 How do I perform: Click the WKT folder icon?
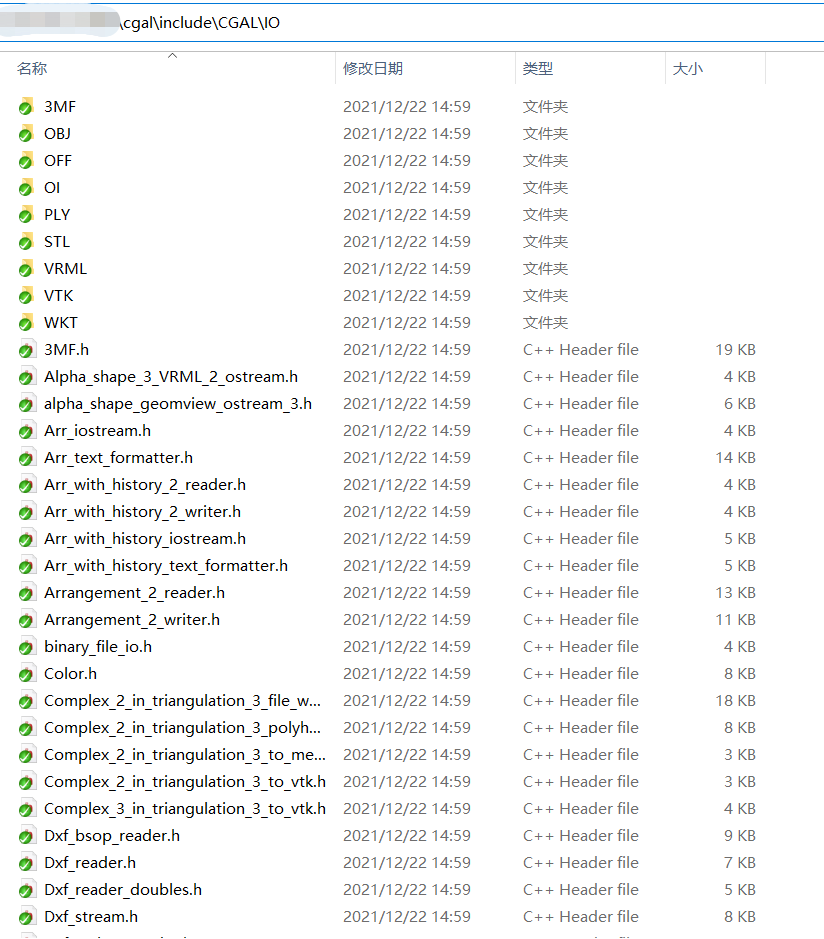coord(25,322)
